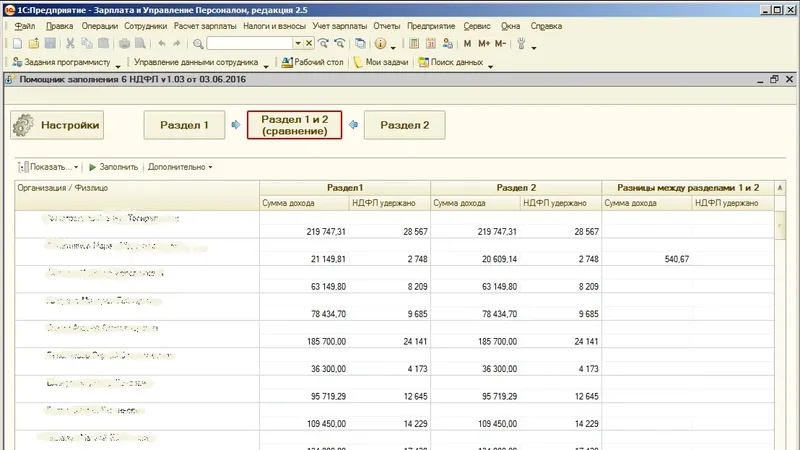Open the calculator icon
The image size is (800, 450).
414,44
